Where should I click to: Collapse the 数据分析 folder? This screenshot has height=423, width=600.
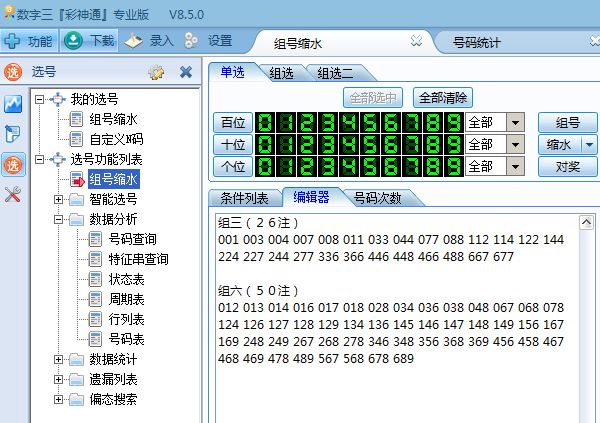coord(58,219)
